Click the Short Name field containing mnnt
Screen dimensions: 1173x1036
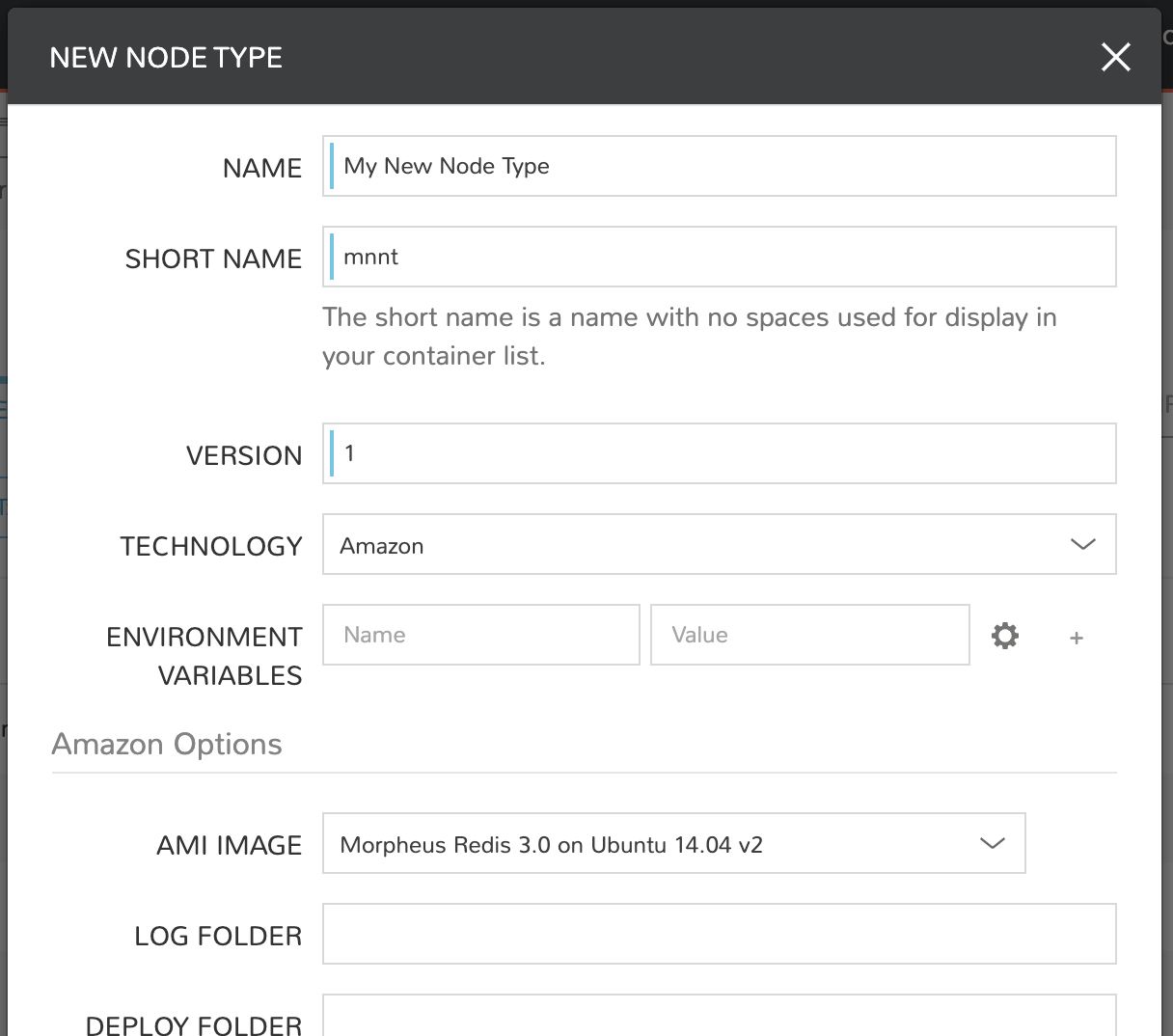pos(719,257)
